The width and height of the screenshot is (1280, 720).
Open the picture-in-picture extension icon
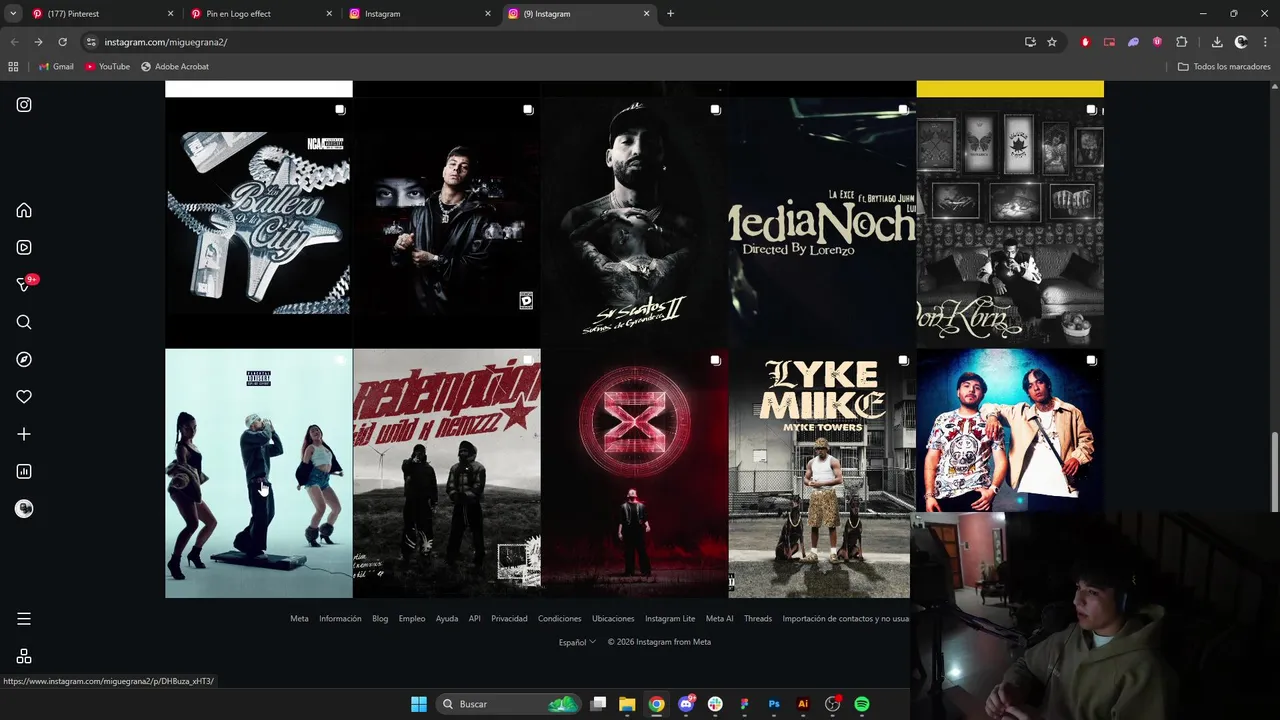point(1109,42)
